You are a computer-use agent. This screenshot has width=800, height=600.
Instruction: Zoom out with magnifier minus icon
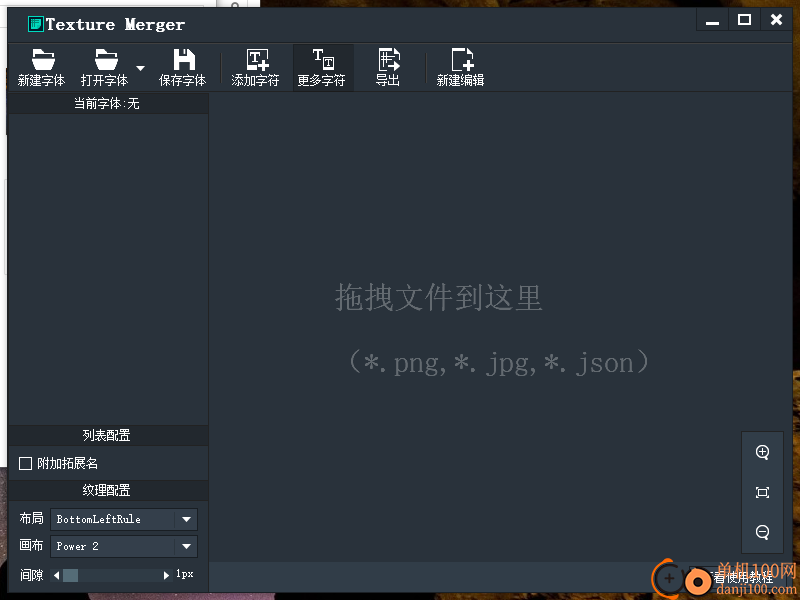(x=762, y=532)
